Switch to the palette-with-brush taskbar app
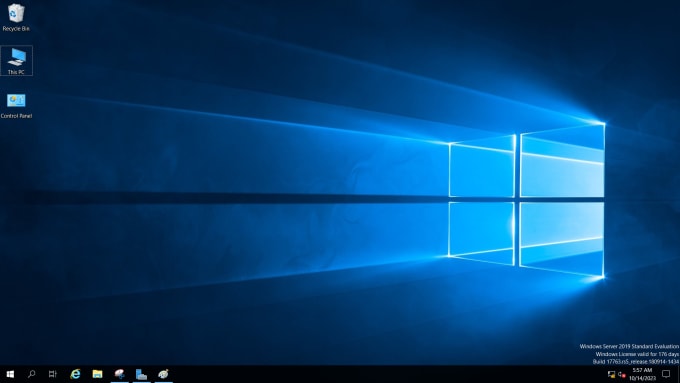680x383 pixels. (x=163, y=374)
